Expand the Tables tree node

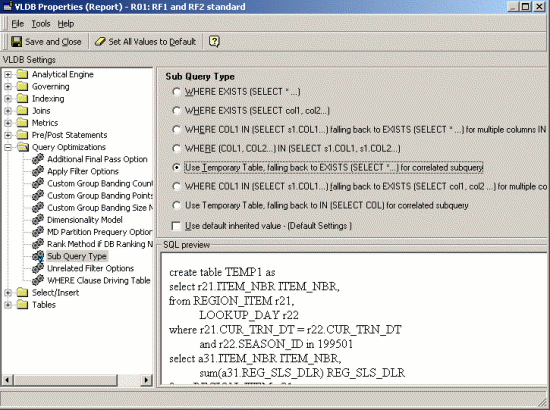click(x=8, y=305)
